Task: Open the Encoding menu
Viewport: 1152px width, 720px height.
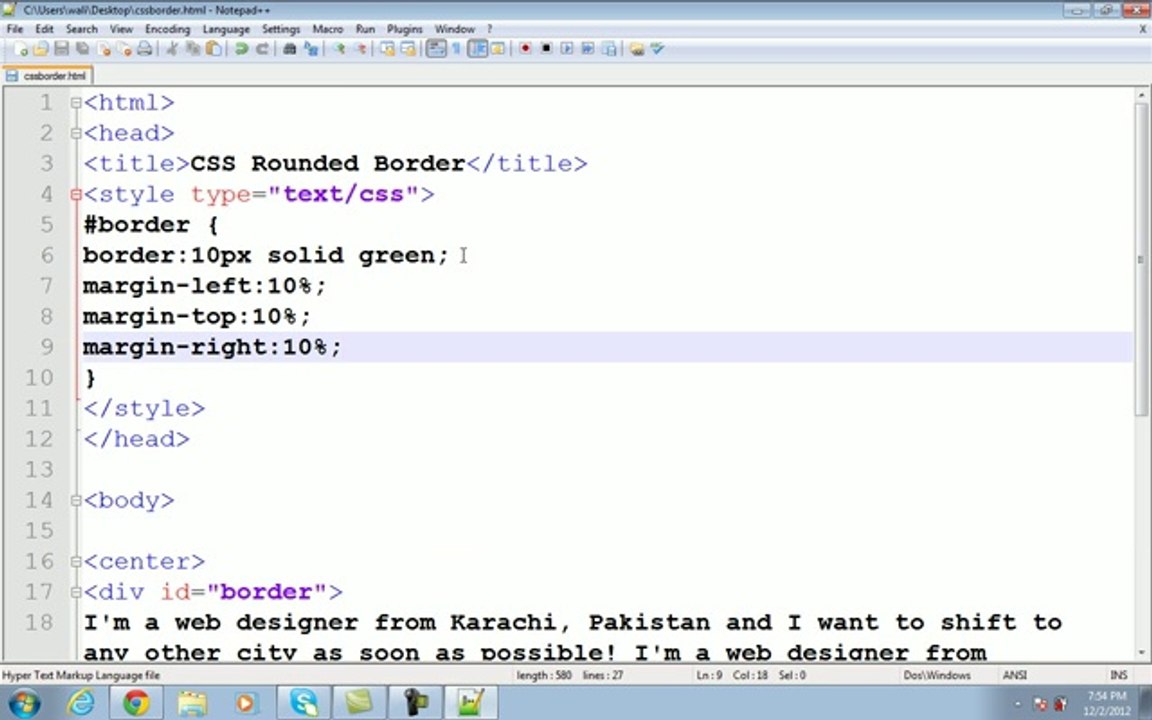Action: (168, 29)
